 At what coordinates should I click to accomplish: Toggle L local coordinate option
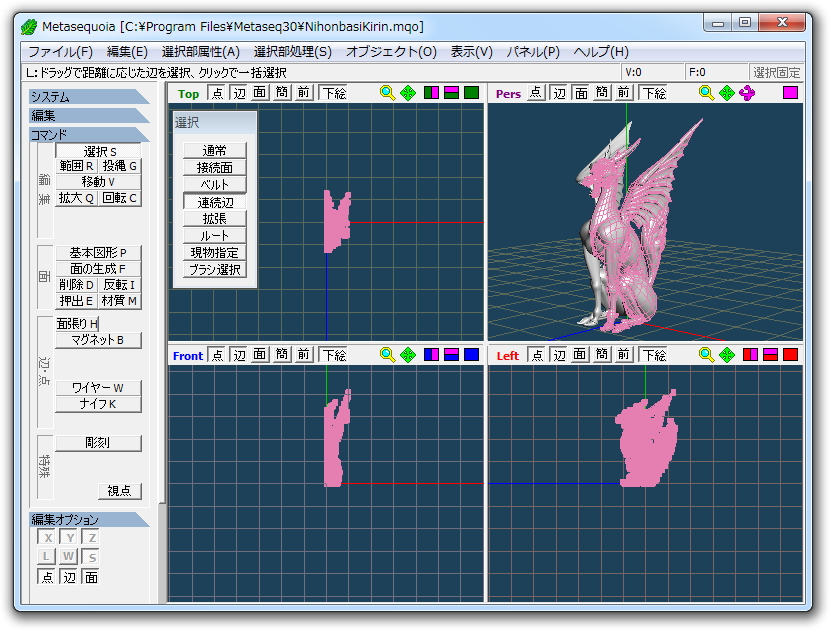(x=47, y=557)
